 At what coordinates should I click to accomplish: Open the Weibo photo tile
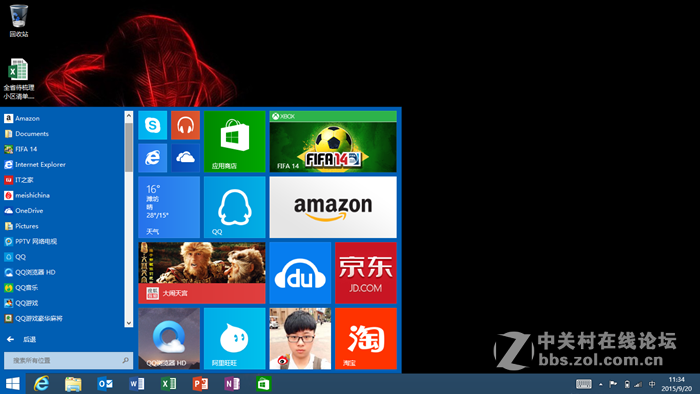coord(300,338)
